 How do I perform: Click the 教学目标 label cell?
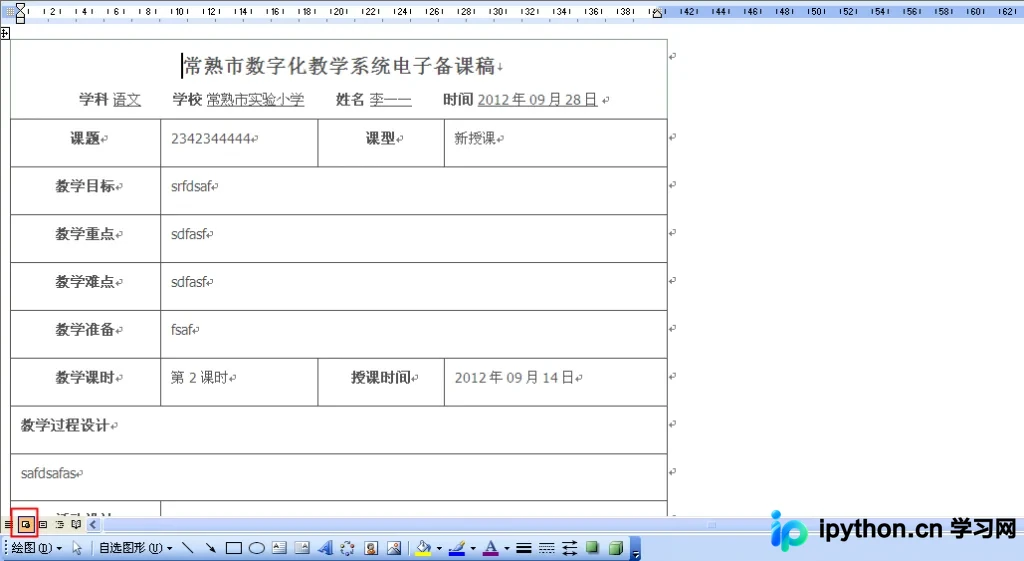pyautogui.click(x=86, y=191)
